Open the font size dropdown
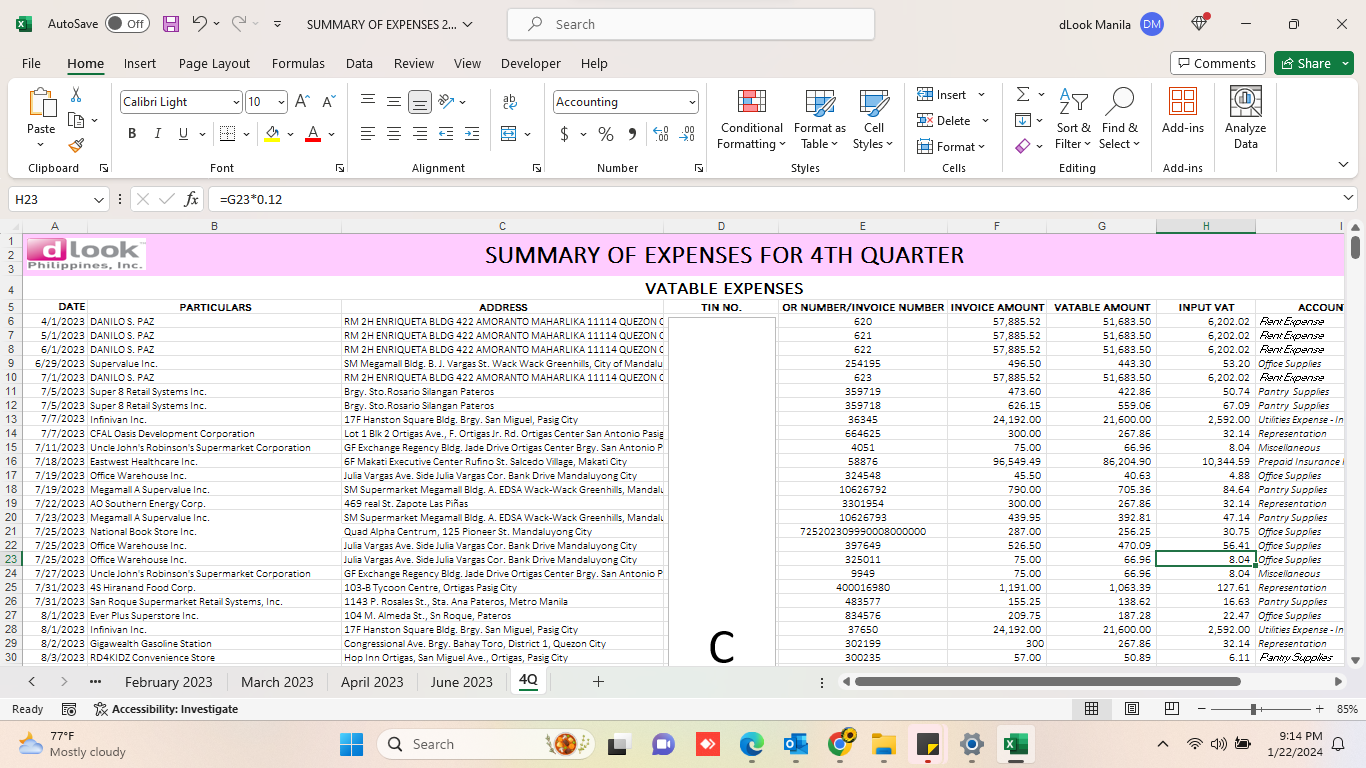Screen dimensions: 1366x768 point(282,102)
